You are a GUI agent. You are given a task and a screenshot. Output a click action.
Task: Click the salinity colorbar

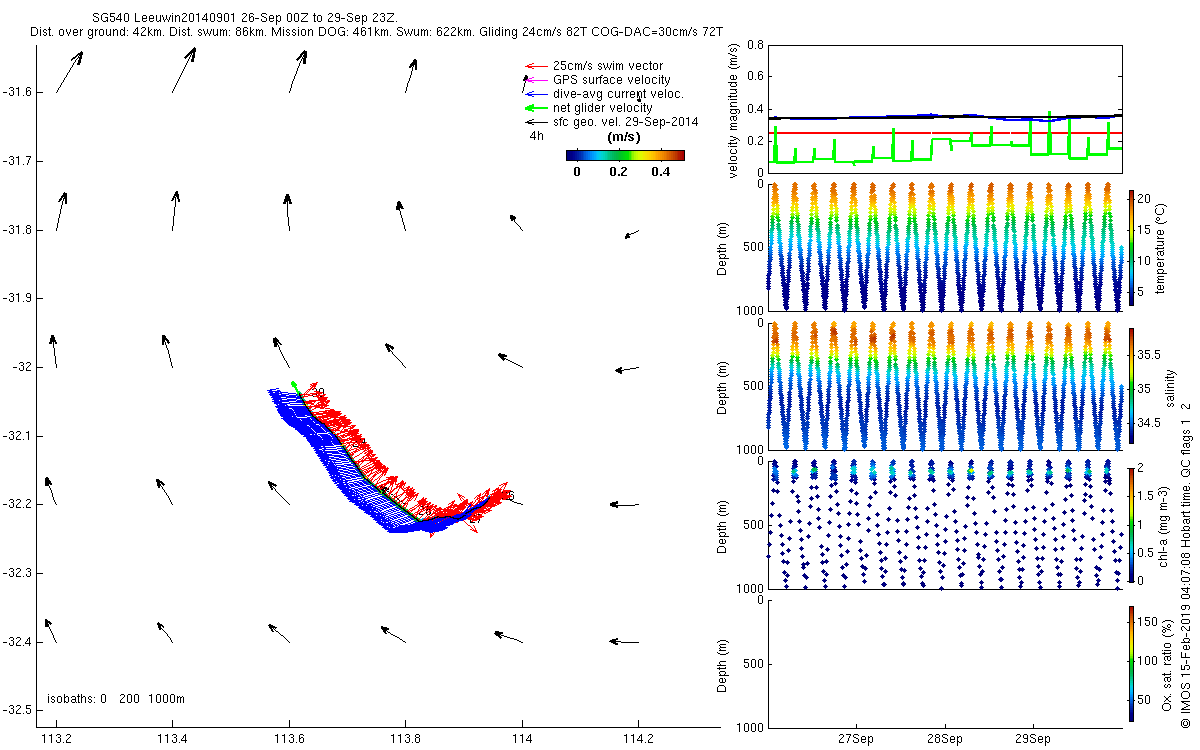1131,385
